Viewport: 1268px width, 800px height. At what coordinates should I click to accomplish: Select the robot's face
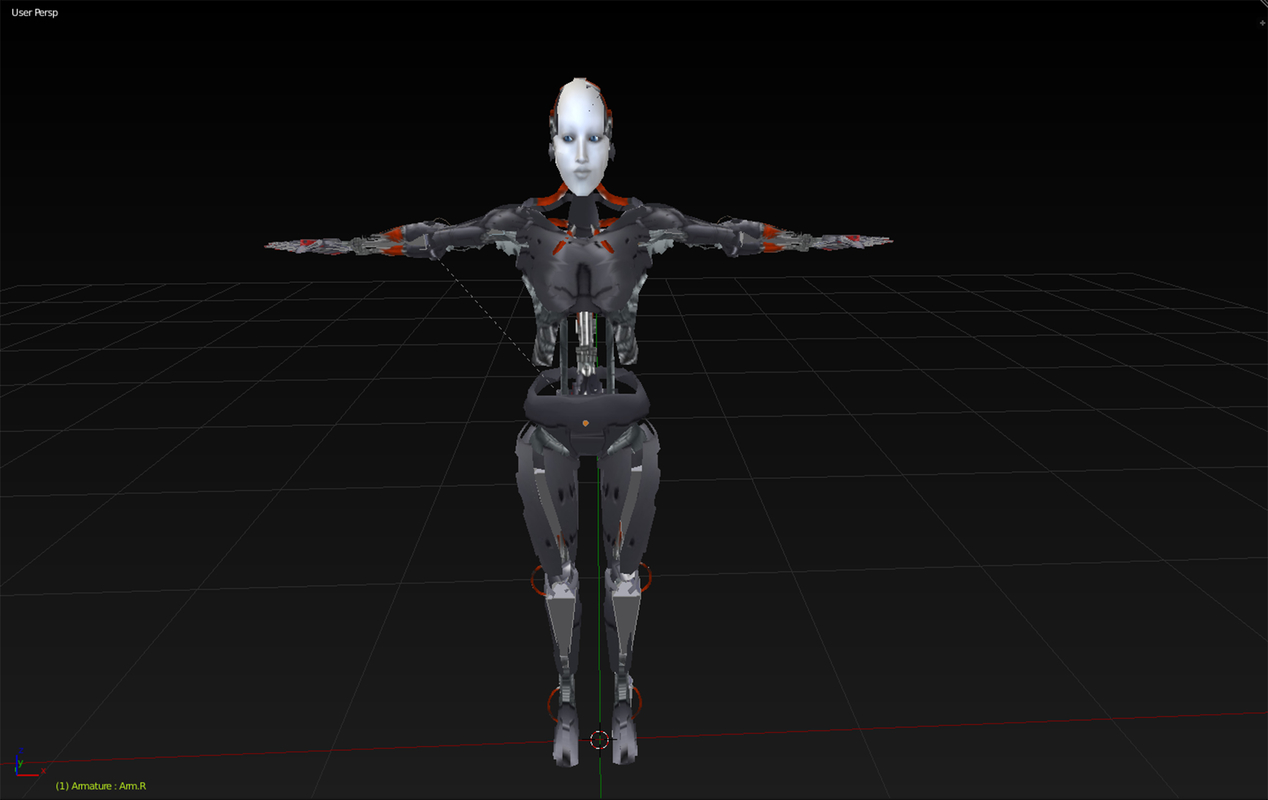click(583, 150)
